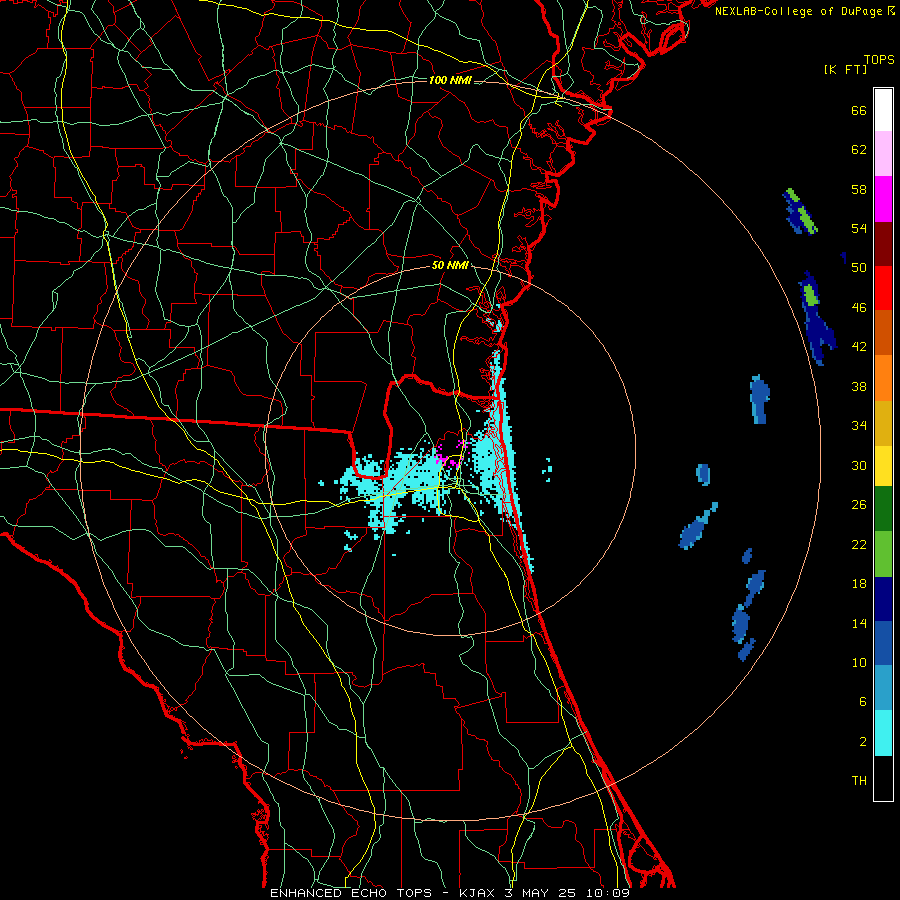The image size is (900, 900).
Task: Click the white 66K ft legend swatch
Action: point(883,110)
